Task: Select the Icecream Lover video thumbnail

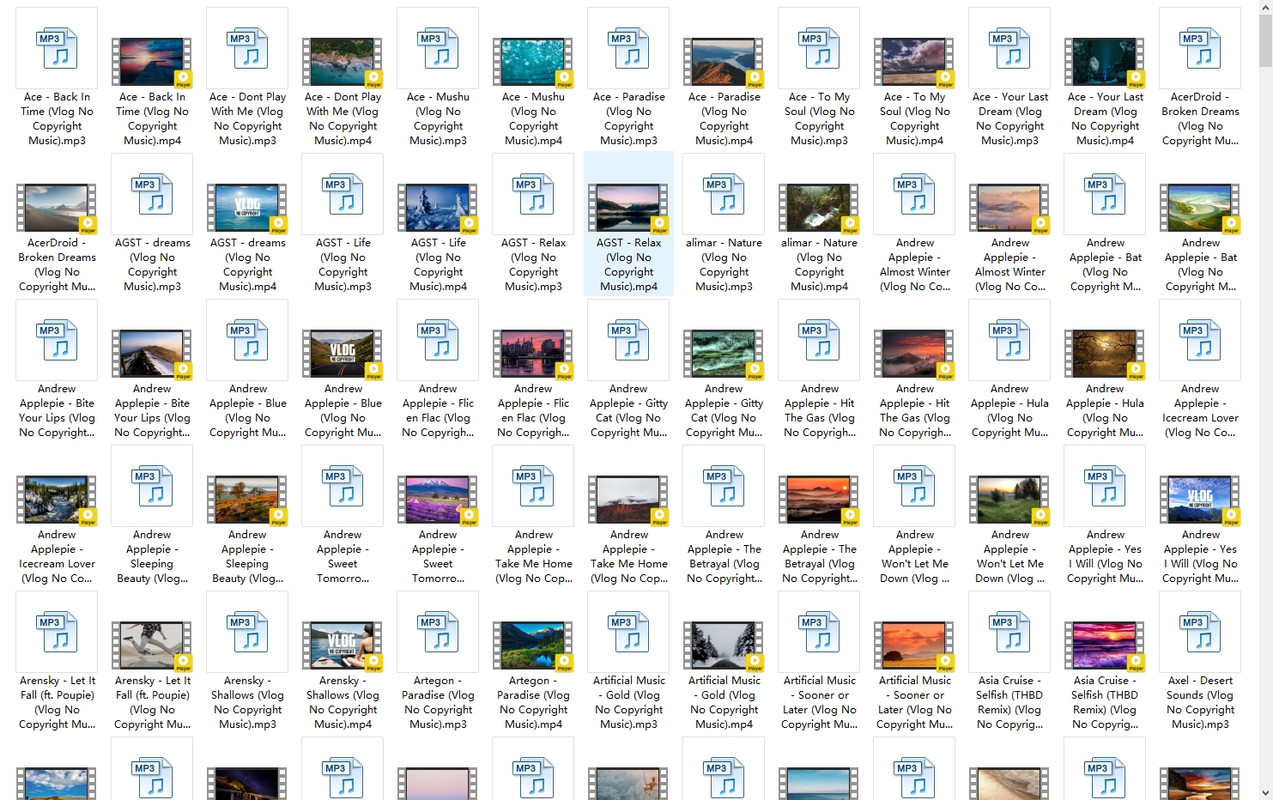Action: [57, 500]
